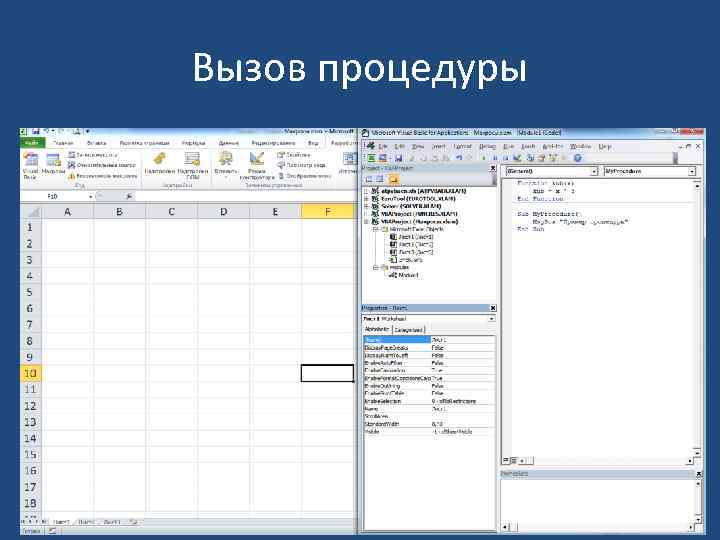Open the File menu in the VBA editor
Screen dimensions: 720x540
383,146
